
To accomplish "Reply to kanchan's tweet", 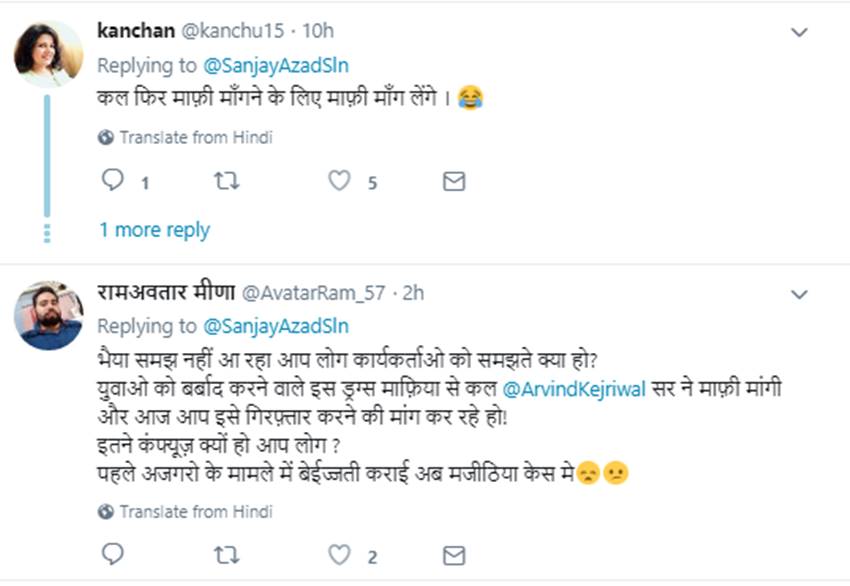I will click(113, 181).
